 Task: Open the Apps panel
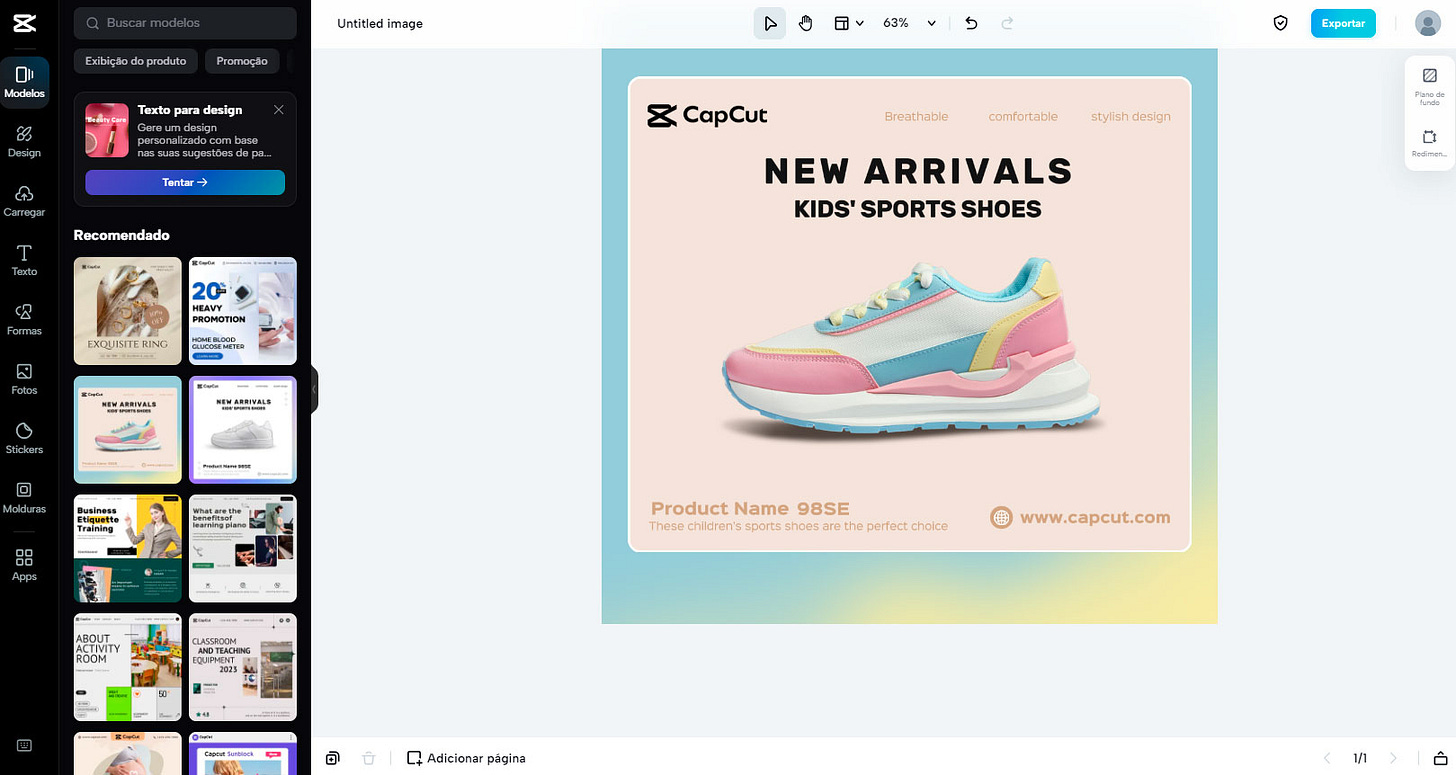(24, 565)
